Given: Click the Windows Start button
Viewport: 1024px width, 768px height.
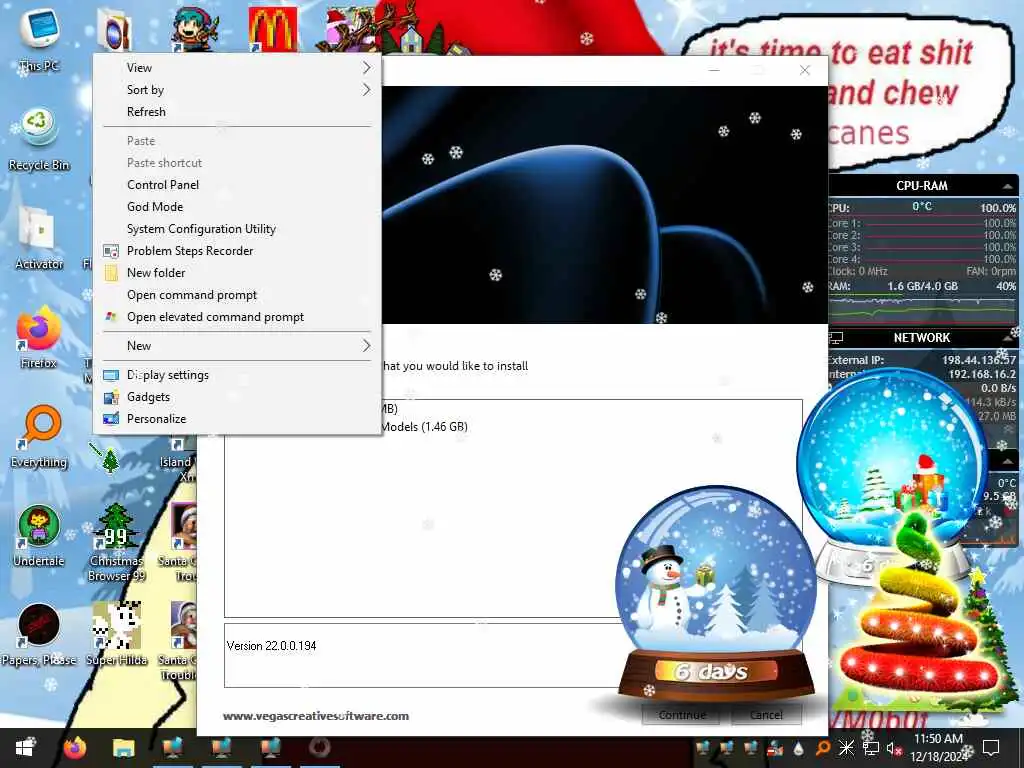Looking at the screenshot, I should (25, 747).
